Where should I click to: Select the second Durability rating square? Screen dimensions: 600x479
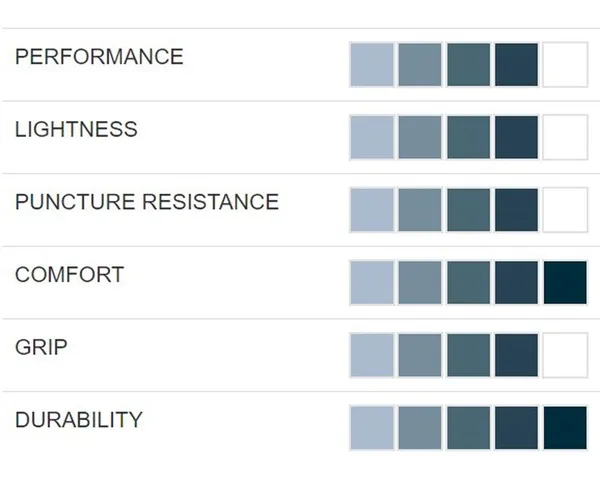[x=420, y=428]
